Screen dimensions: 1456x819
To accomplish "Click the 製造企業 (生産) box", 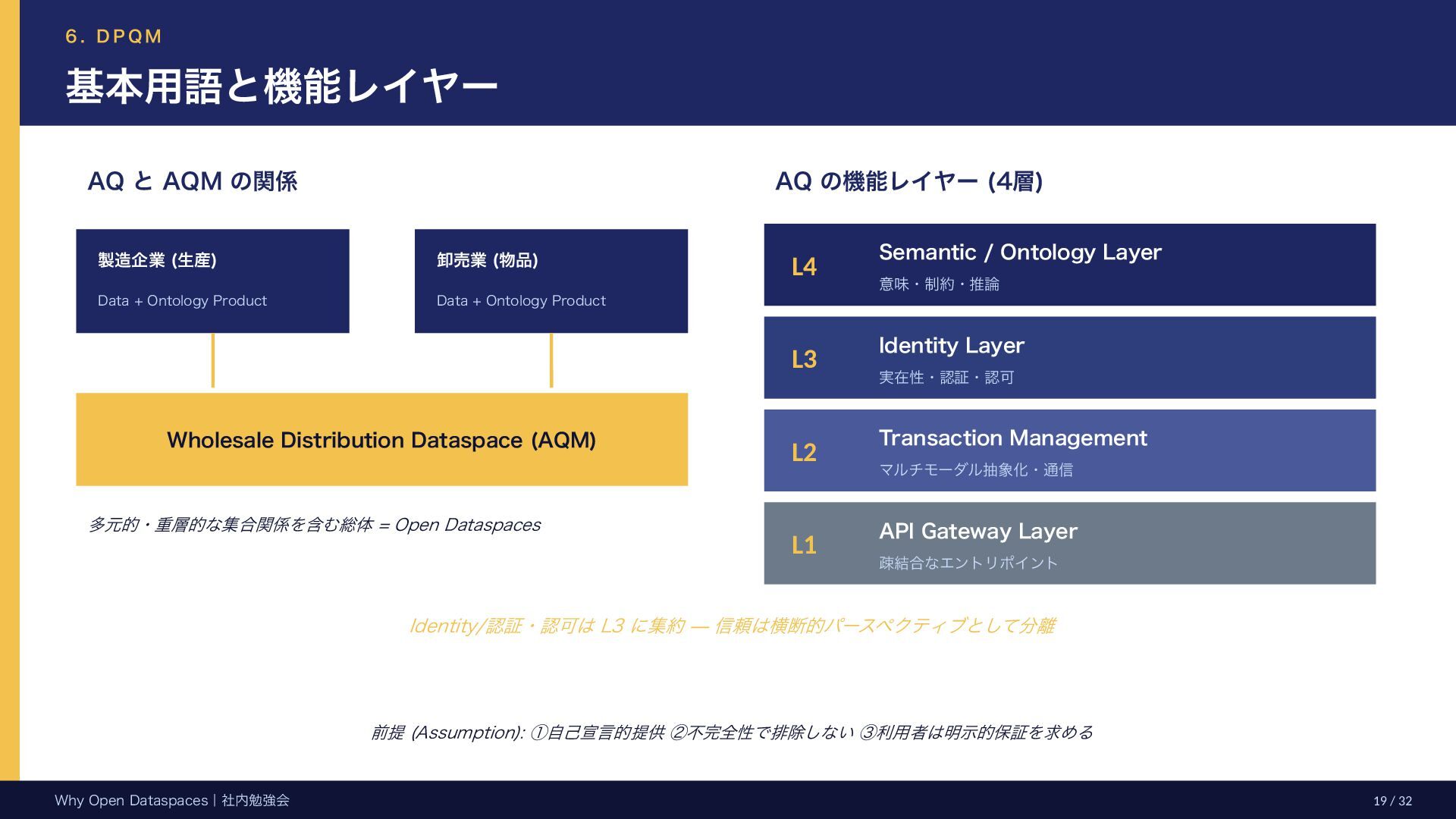I will point(212,281).
